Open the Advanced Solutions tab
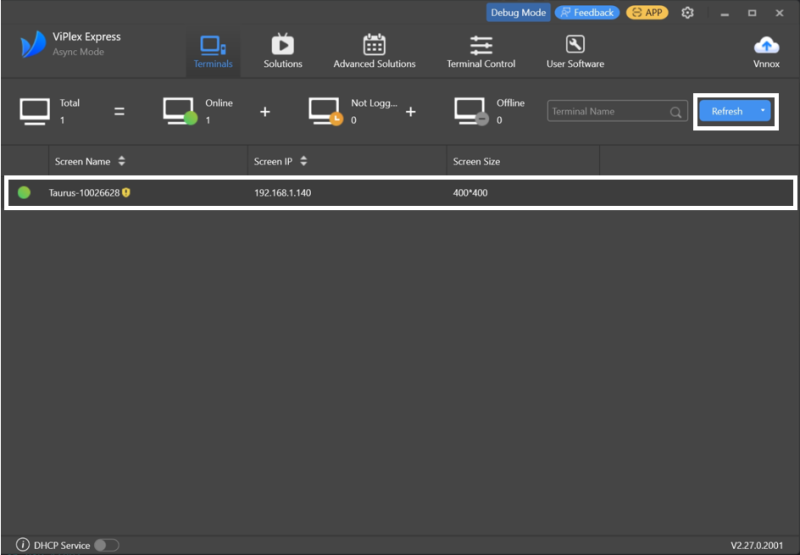800x555 pixels. tap(374, 51)
